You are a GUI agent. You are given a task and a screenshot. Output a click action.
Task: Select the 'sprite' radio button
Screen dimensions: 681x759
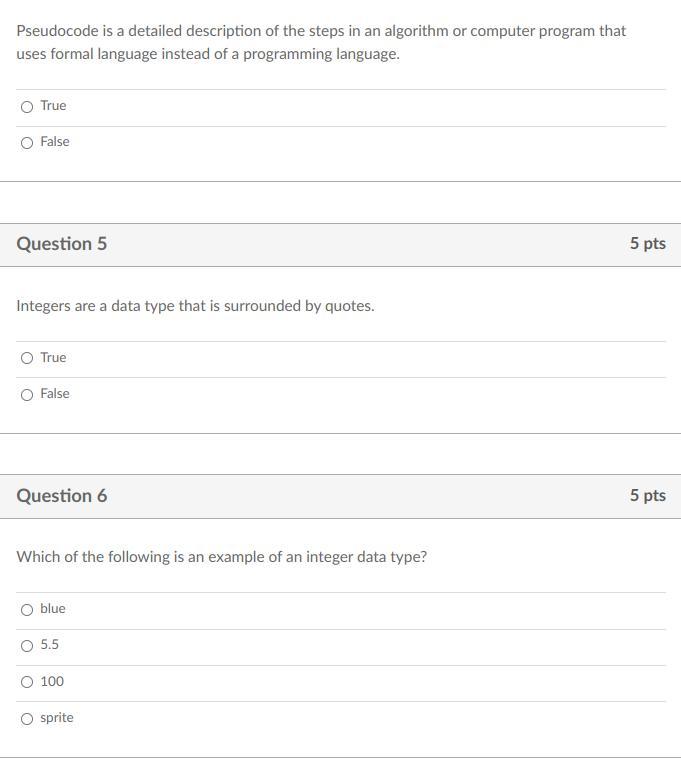point(27,718)
